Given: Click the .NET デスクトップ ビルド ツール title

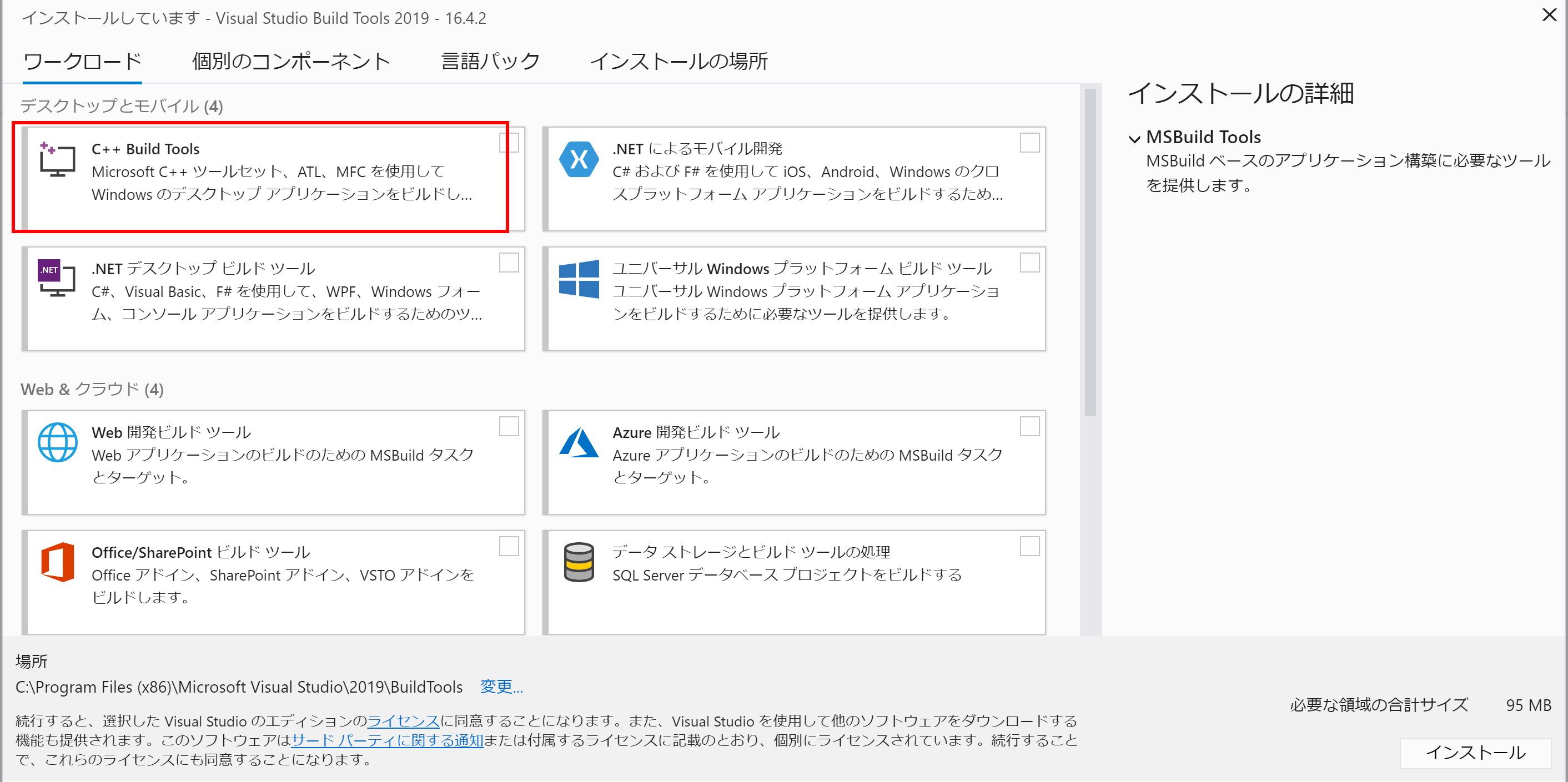Looking at the screenshot, I should (203, 269).
